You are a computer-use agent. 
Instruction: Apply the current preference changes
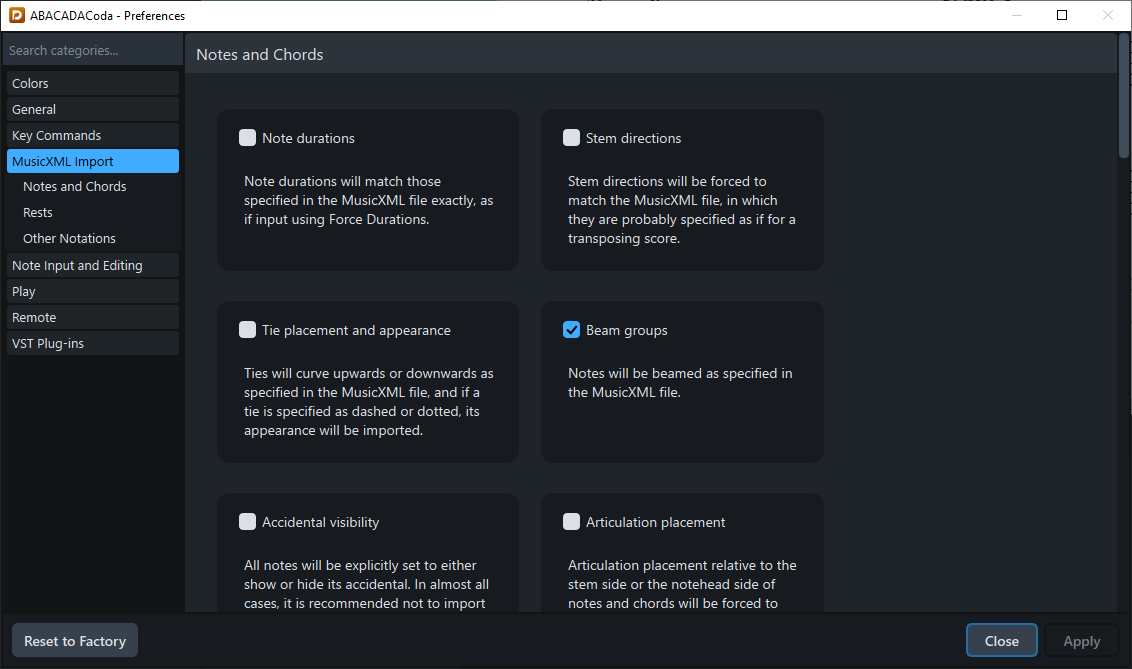click(1081, 640)
